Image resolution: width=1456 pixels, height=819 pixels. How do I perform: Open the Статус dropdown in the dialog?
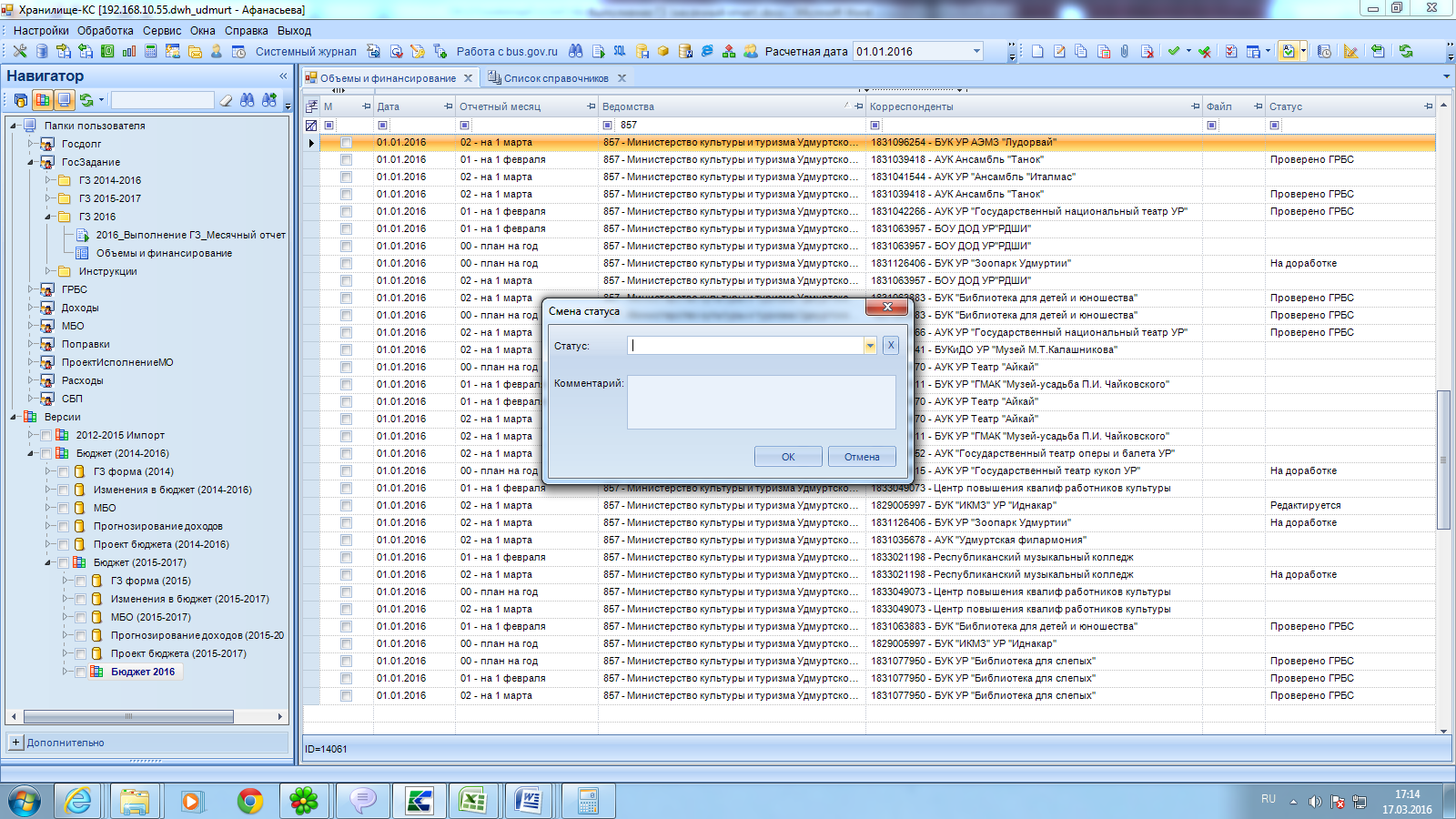pyautogui.click(x=870, y=346)
